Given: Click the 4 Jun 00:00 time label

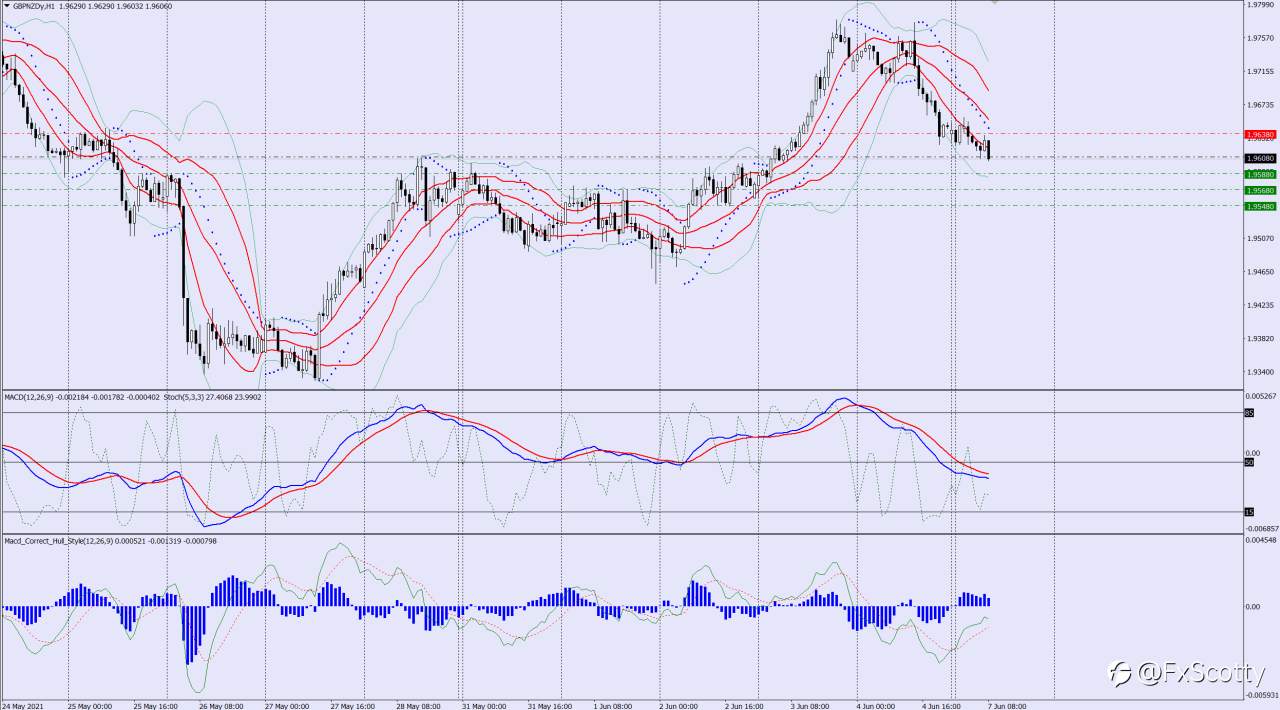Looking at the screenshot, I should point(878,704).
